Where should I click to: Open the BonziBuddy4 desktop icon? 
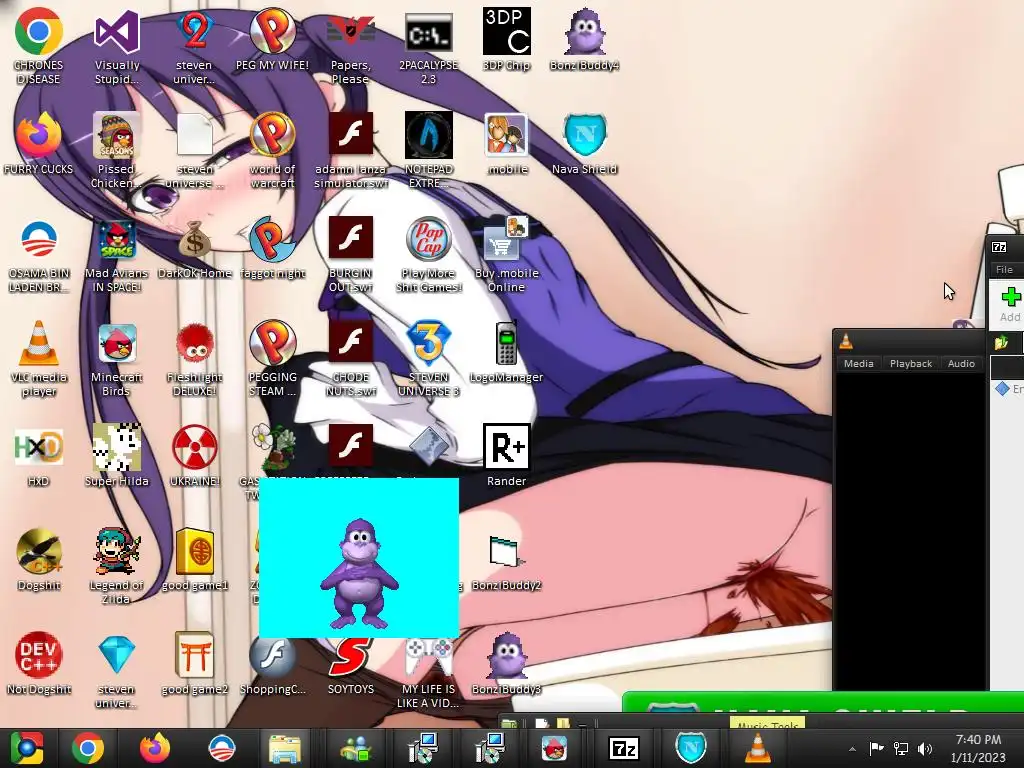584,31
